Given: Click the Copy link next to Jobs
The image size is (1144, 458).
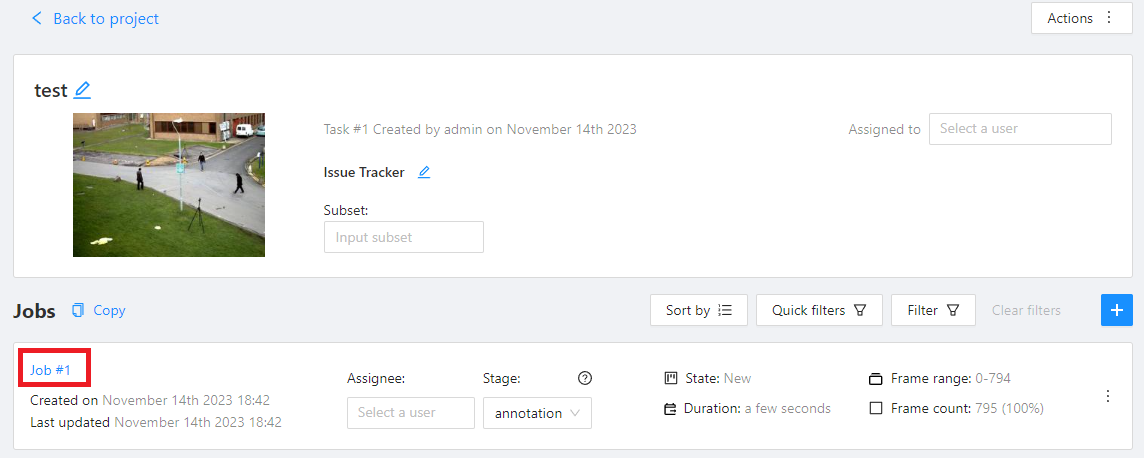Looking at the screenshot, I should (x=109, y=310).
